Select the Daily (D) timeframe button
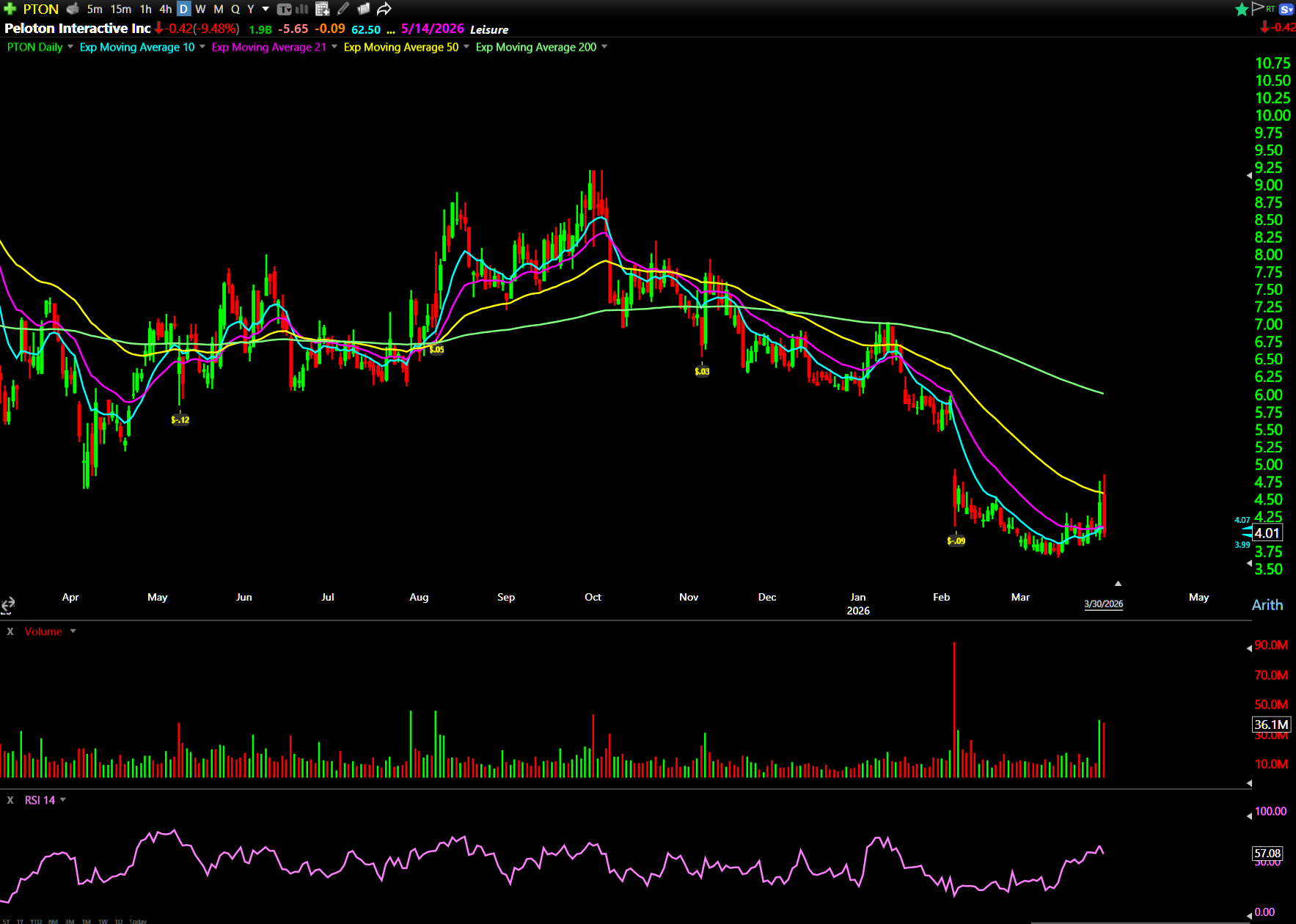The height and width of the screenshot is (924, 1296). point(183,9)
